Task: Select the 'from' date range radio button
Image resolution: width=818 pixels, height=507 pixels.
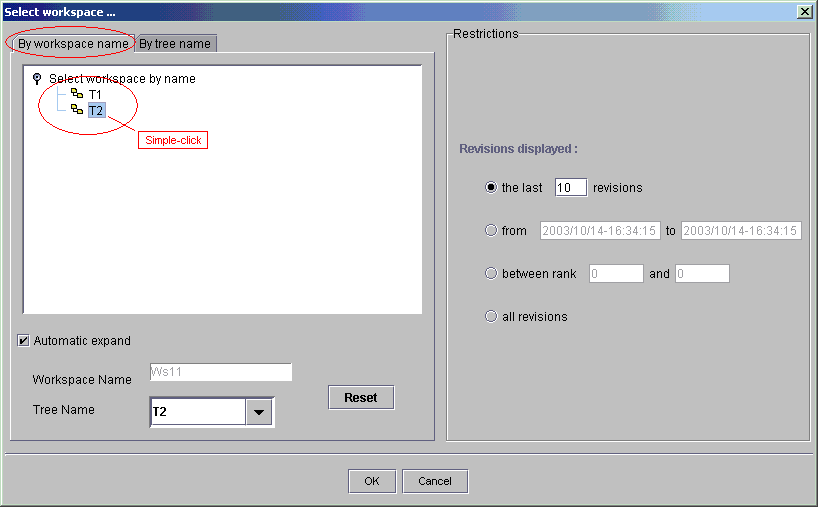Action: pyautogui.click(x=491, y=230)
